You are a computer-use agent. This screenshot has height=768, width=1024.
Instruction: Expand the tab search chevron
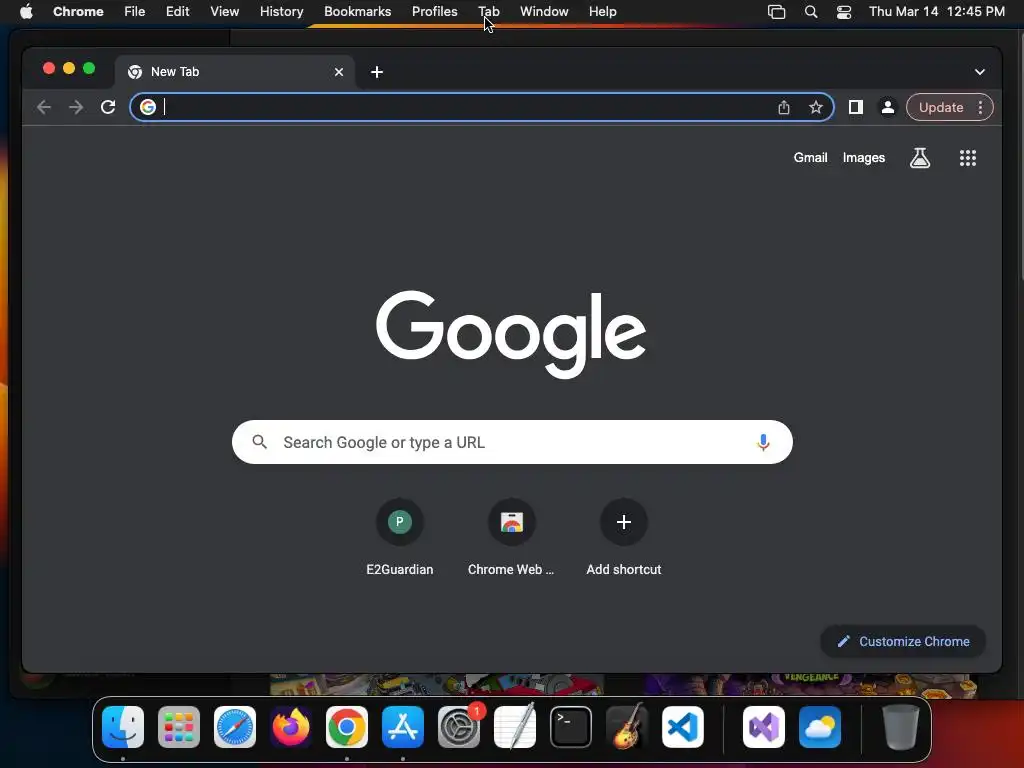[980, 72]
